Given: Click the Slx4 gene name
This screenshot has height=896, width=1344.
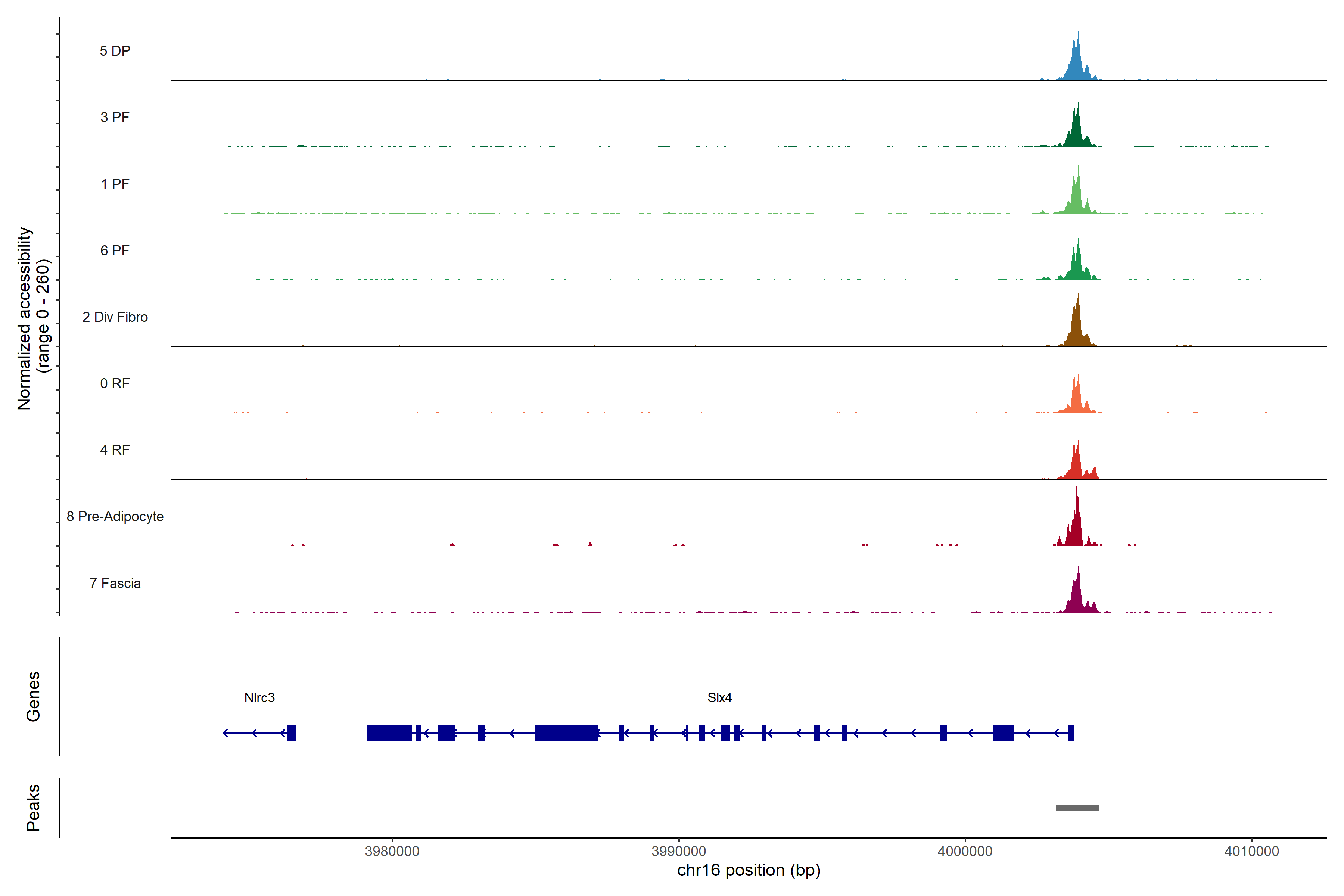Looking at the screenshot, I should 719,698.
